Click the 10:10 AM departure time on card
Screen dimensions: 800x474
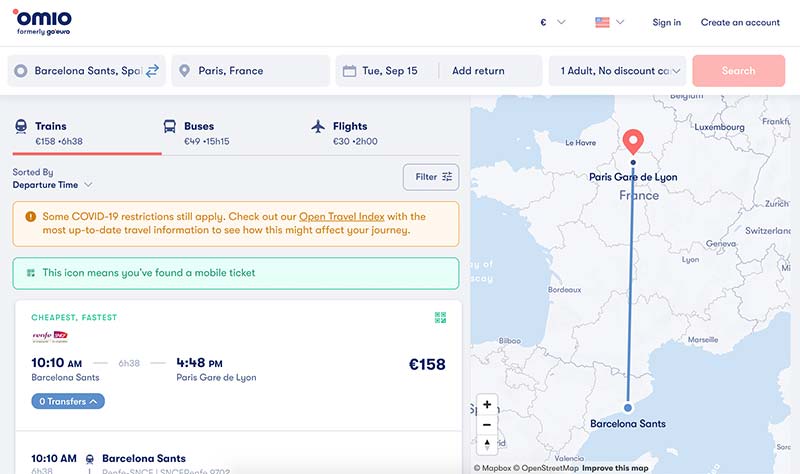[x=57, y=363]
